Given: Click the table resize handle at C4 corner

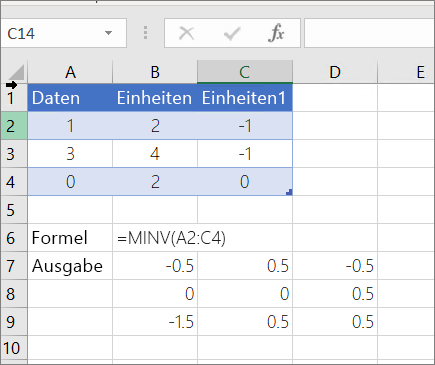Looking at the screenshot, I should pos(289,192).
